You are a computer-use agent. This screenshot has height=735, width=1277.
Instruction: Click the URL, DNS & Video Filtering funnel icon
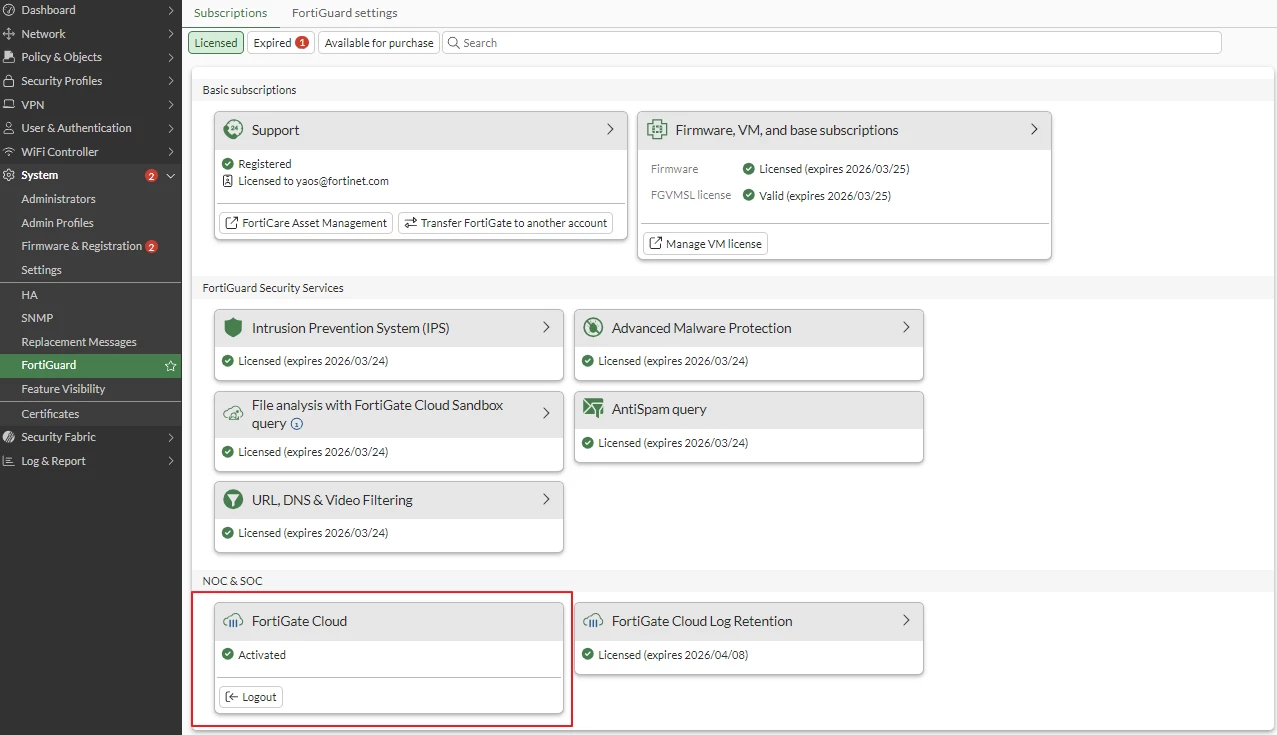[x=233, y=500]
